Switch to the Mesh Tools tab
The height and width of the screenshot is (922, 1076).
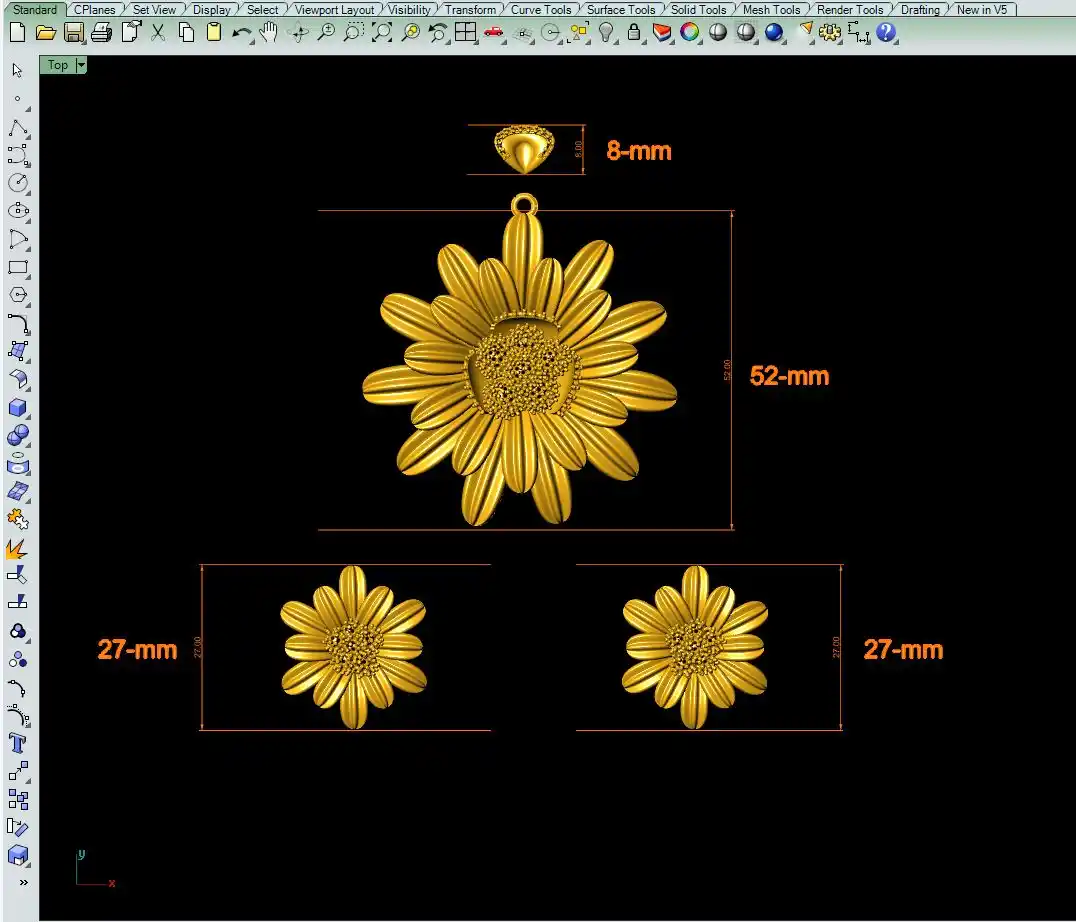(x=771, y=10)
